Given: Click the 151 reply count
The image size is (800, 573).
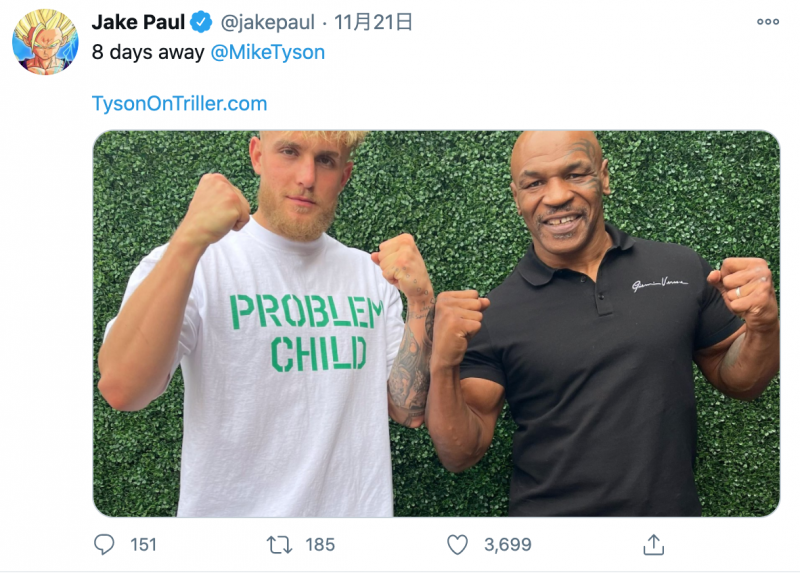Looking at the screenshot, I should [144, 544].
